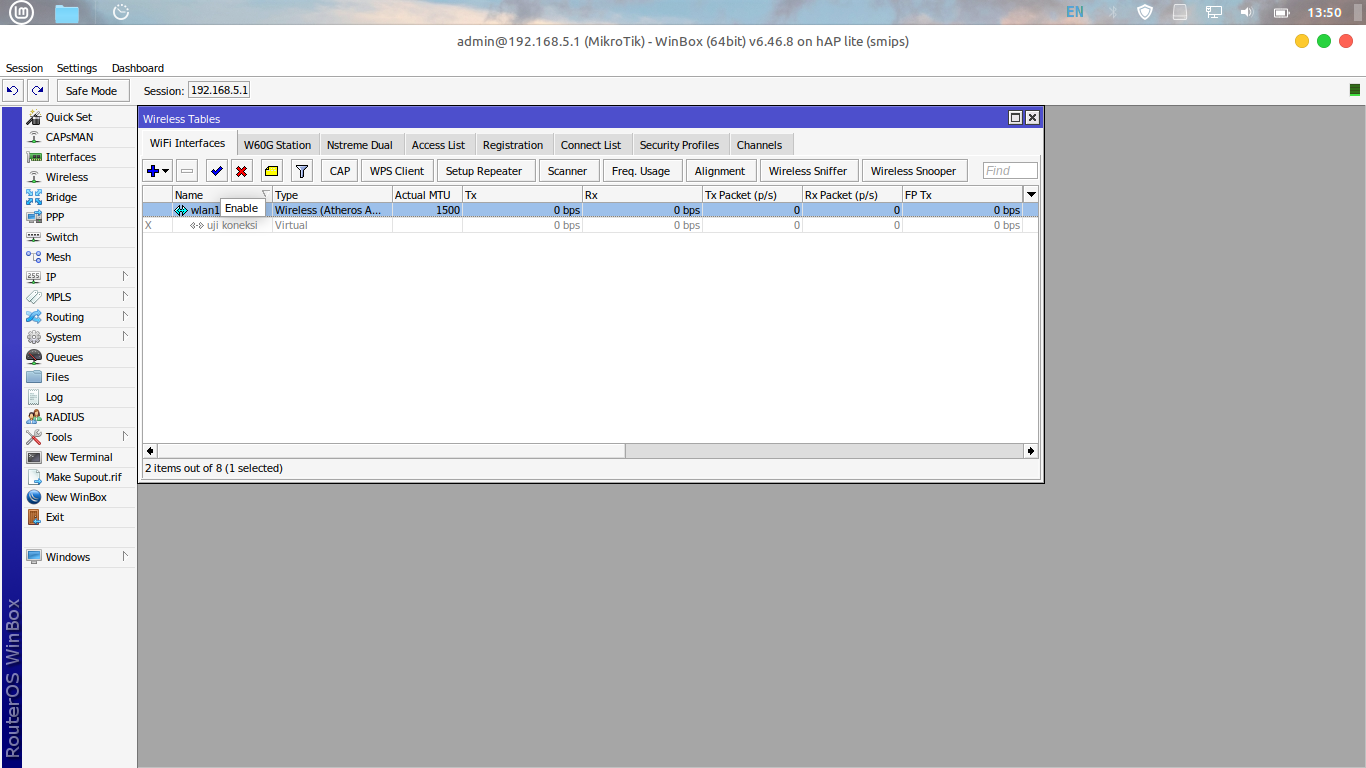Switch to Nstreme Dual tab
The image size is (1366, 768).
tap(360, 145)
